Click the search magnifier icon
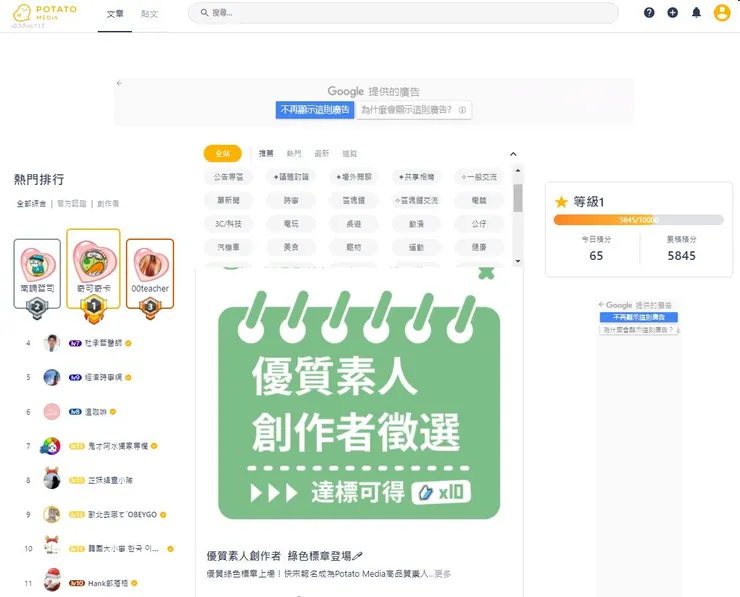740x597 pixels. pyautogui.click(x=204, y=13)
